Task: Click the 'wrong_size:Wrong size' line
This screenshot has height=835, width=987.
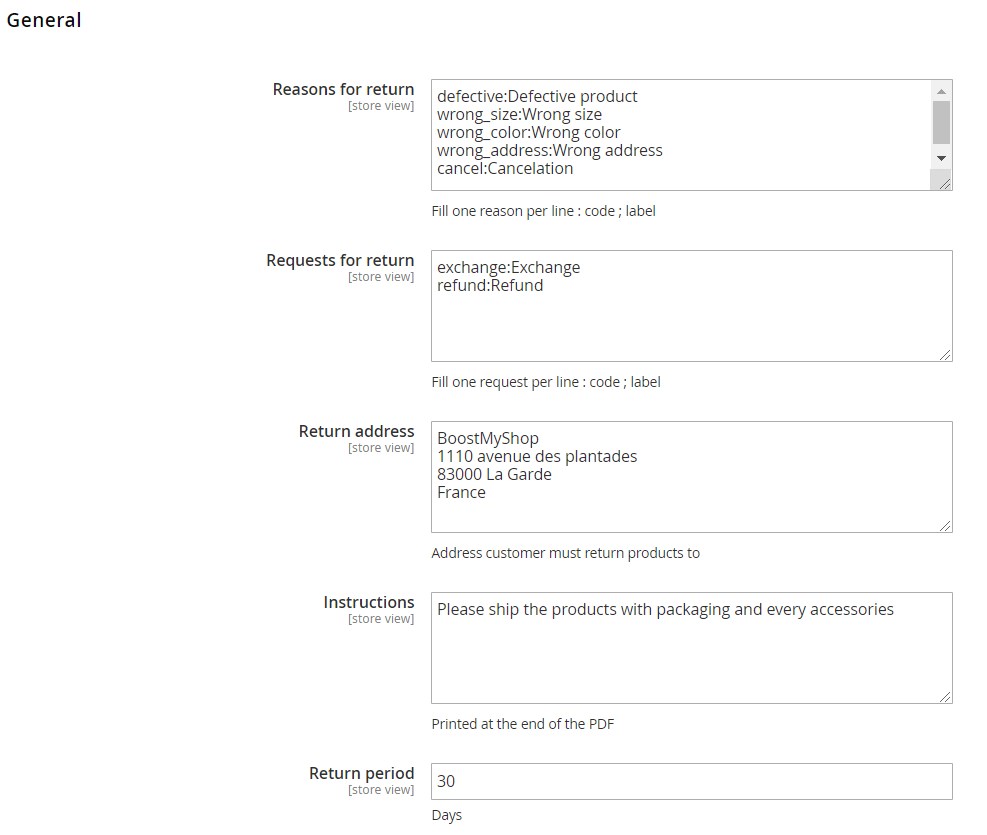Action: (x=519, y=115)
